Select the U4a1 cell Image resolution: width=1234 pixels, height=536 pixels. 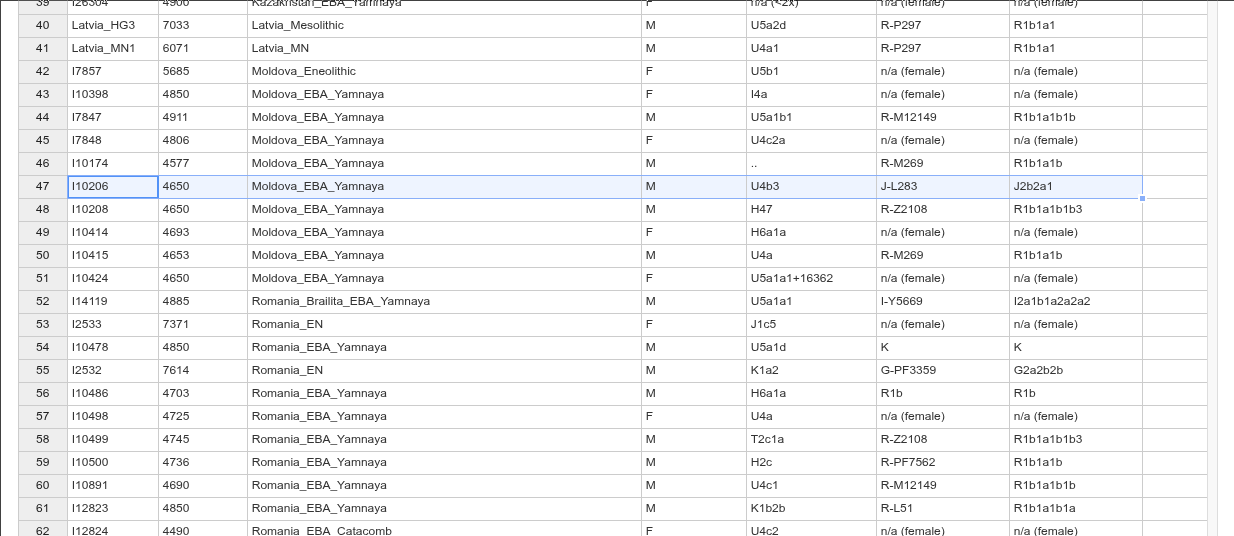[811, 48]
